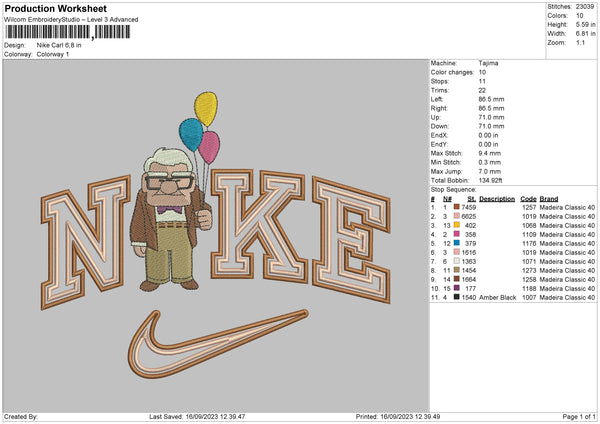Click thread code 1273
The width and height of the screenshot is (600, 424).
529,271
